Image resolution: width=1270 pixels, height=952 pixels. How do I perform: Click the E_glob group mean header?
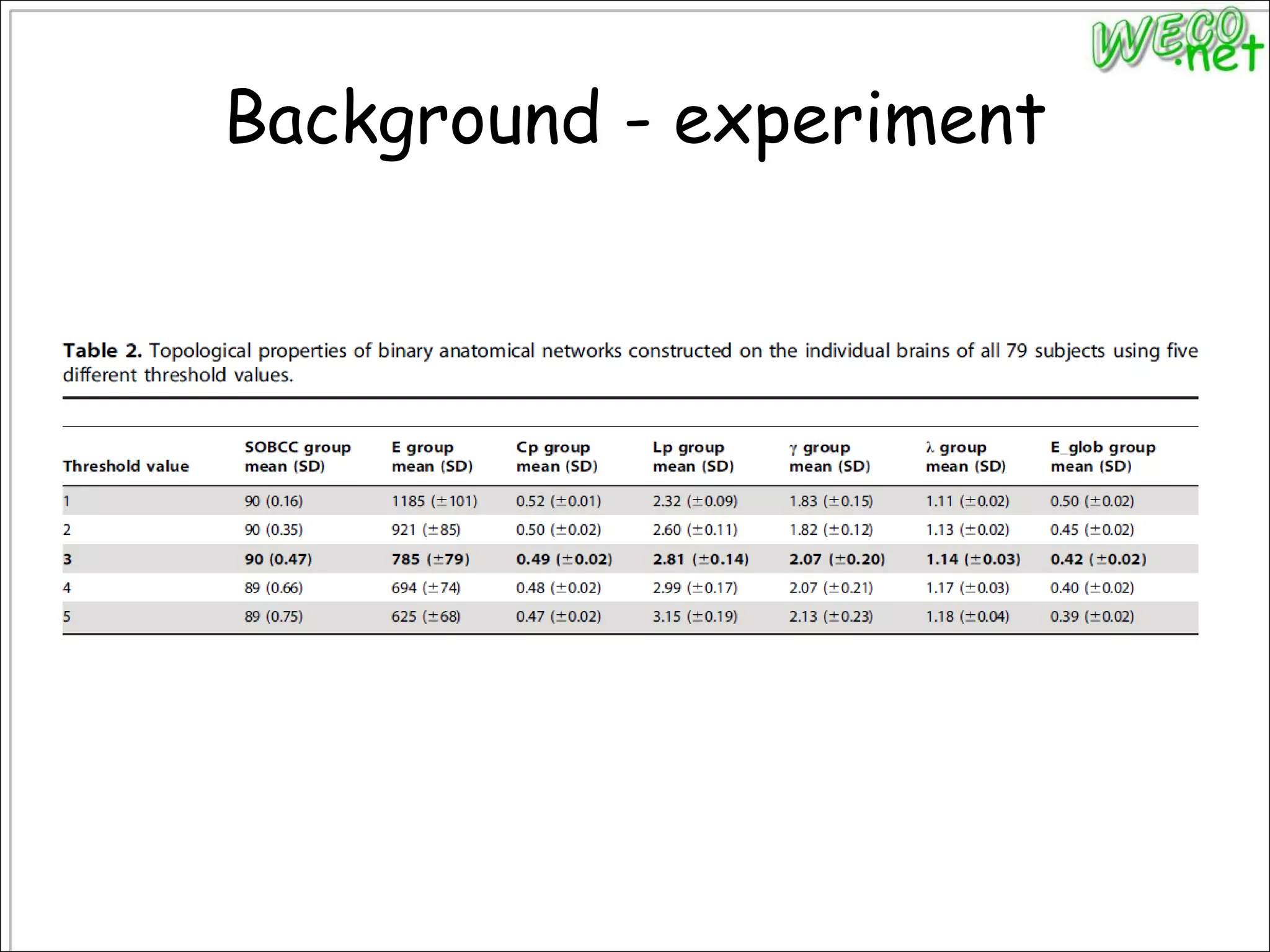(x=1102, y=457)
